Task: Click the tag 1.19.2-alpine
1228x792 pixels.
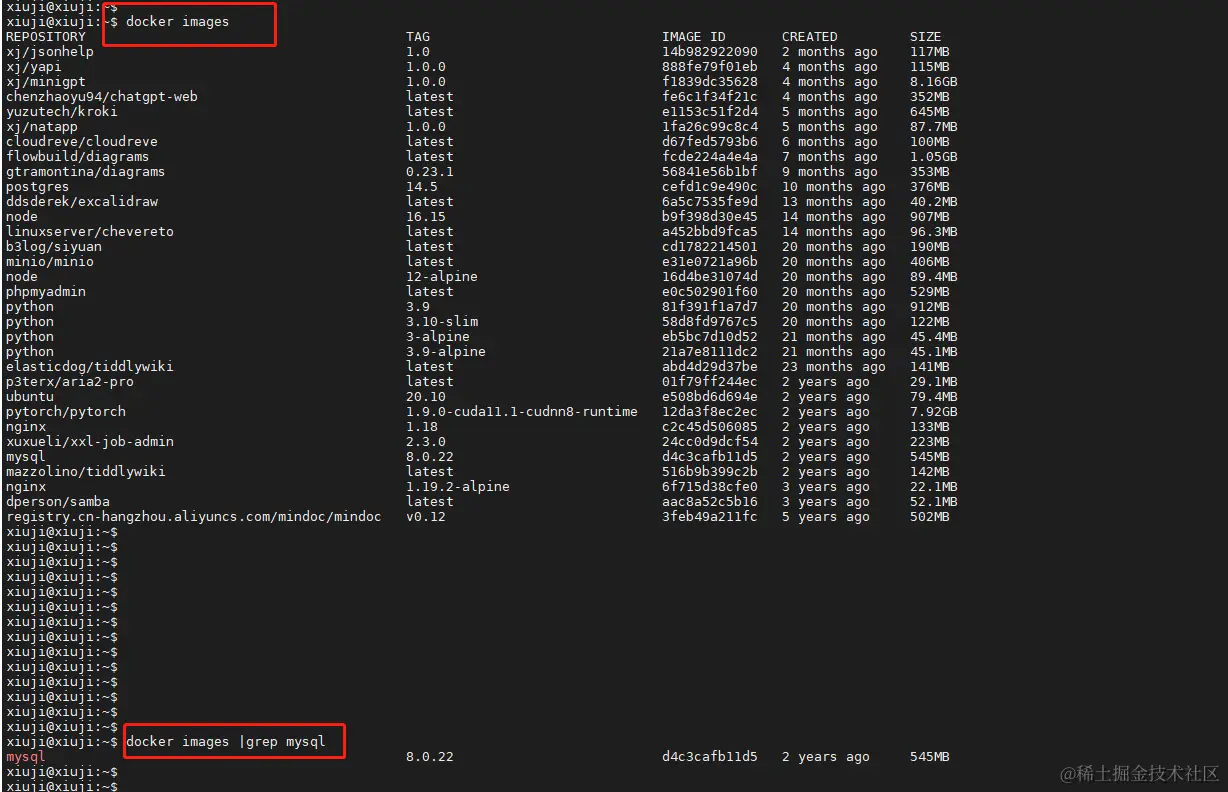Action: click(x=458, y=486)
